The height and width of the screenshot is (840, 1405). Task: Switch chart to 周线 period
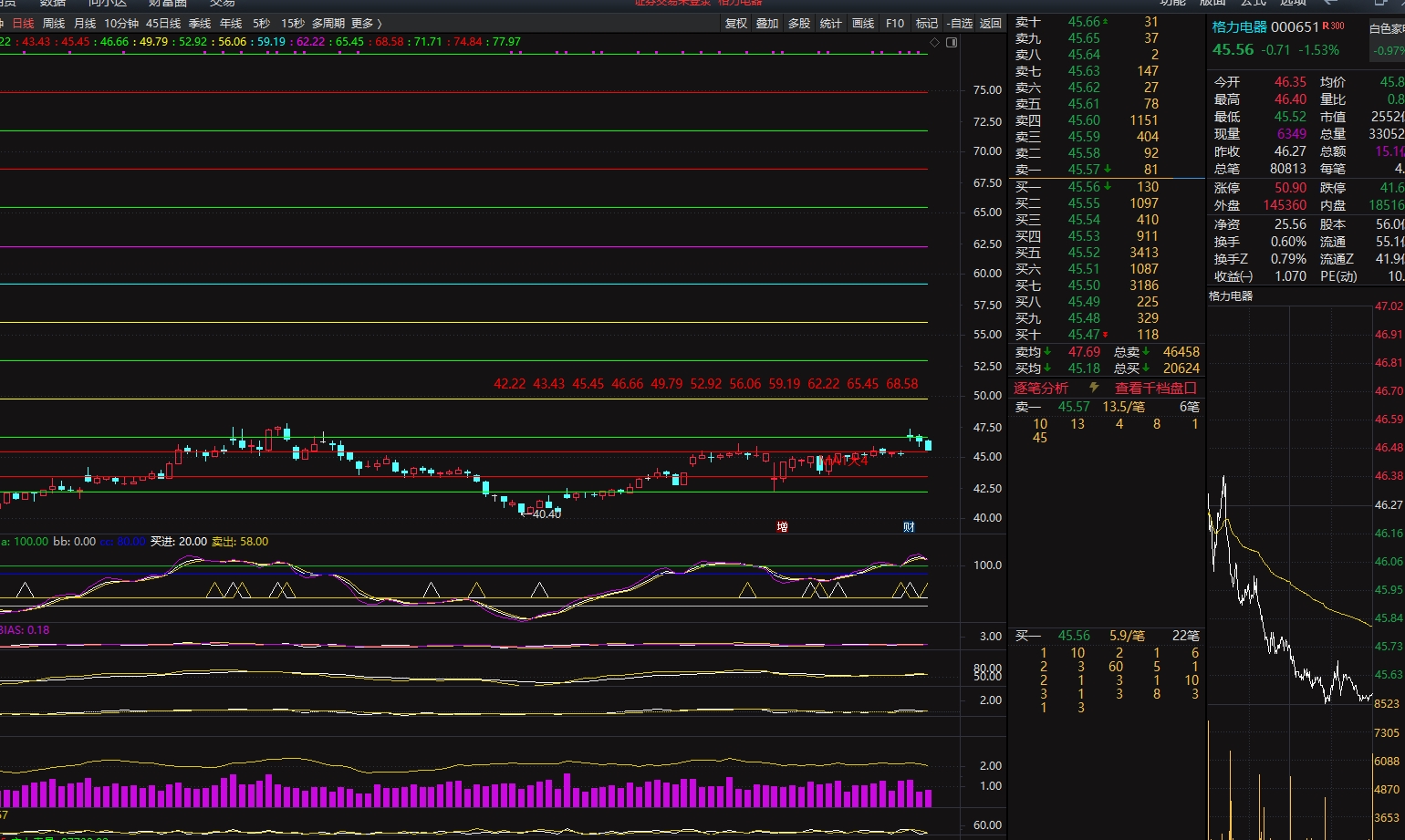(x=54, y=23)
